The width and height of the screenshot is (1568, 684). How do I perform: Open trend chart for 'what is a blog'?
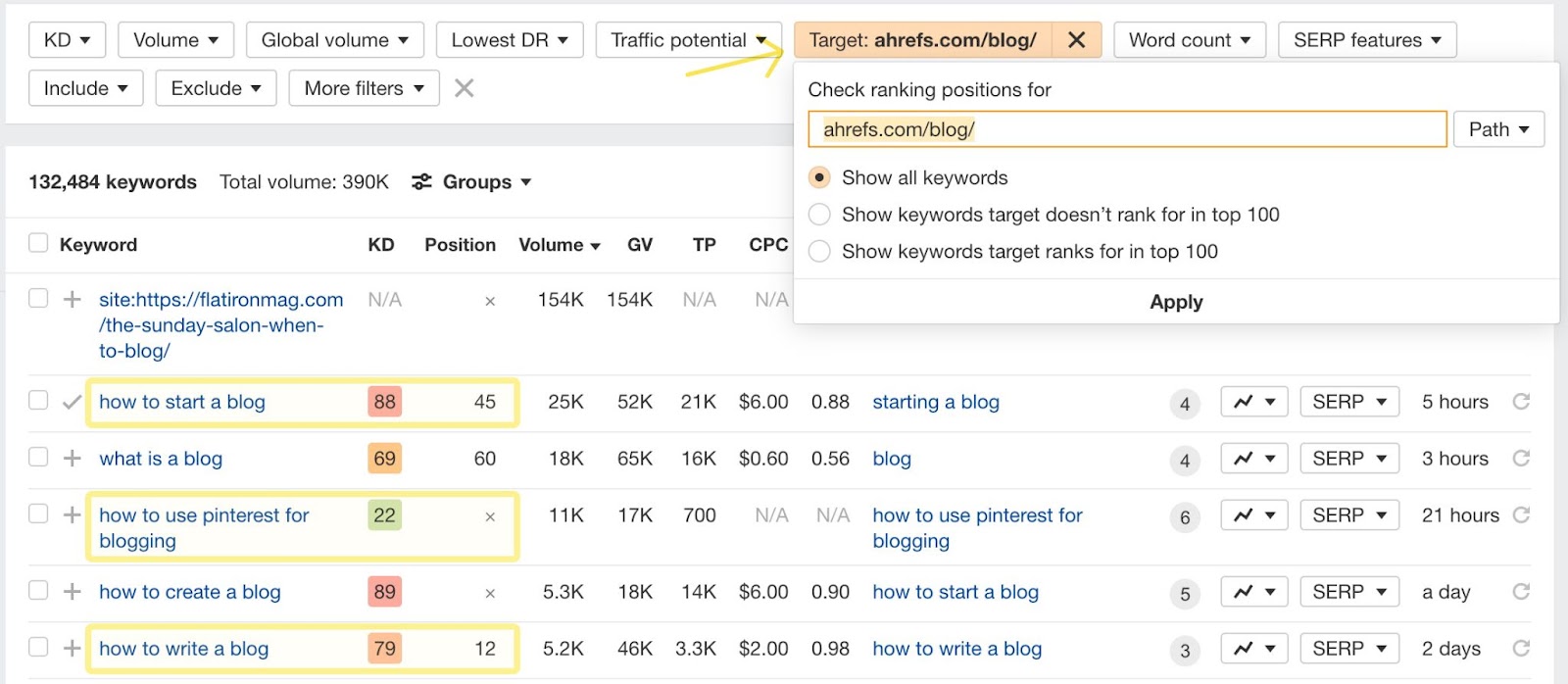1253,459
